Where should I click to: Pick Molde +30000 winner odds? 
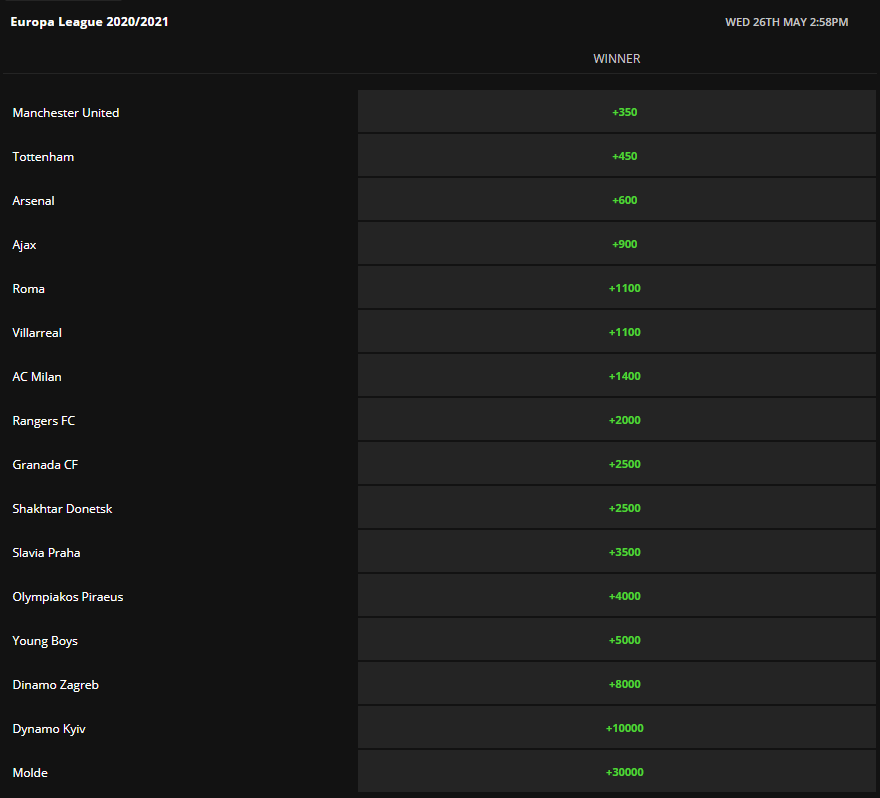[x=617, y=772]
